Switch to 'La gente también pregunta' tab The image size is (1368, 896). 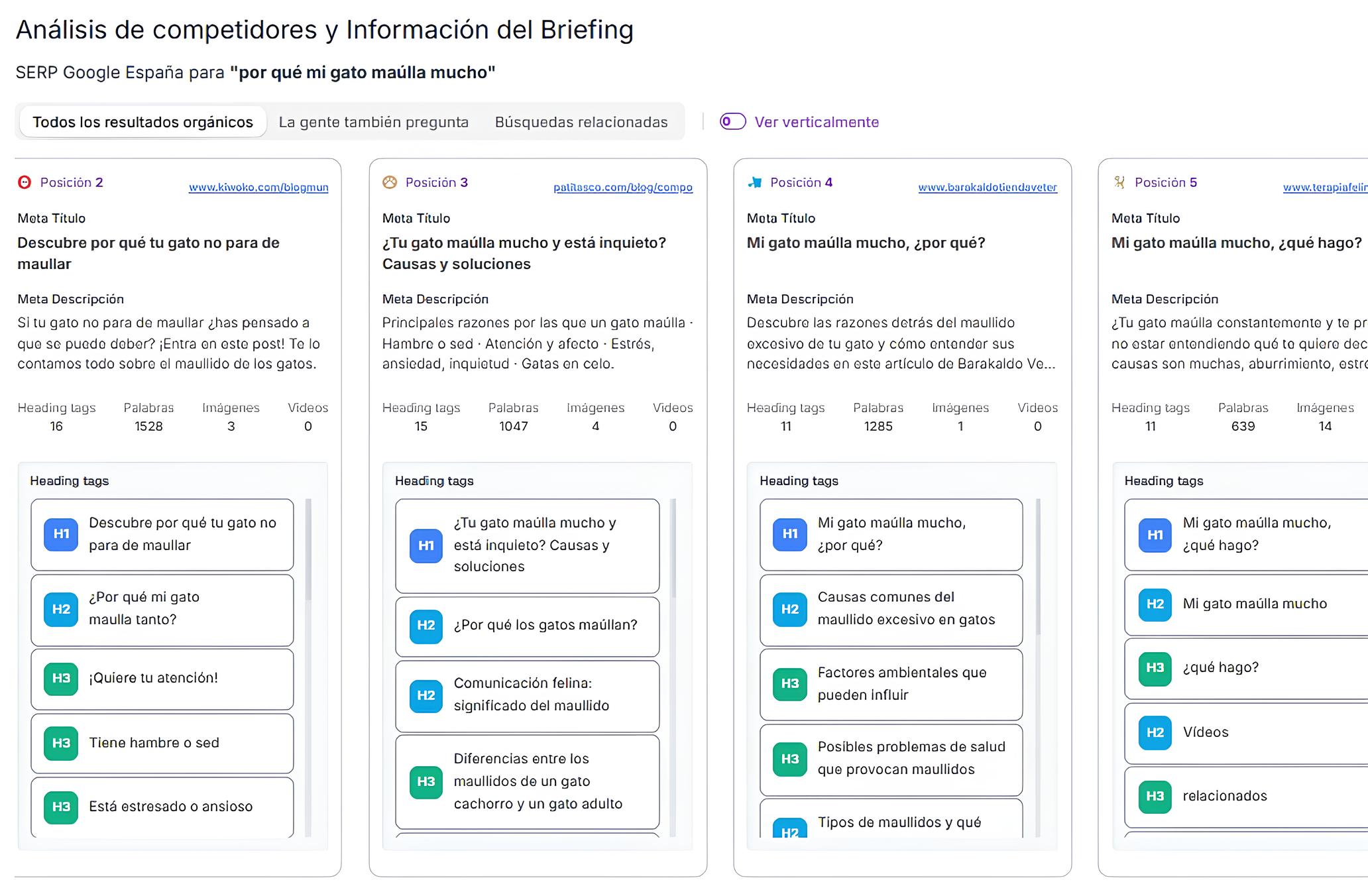pos(373,122)
